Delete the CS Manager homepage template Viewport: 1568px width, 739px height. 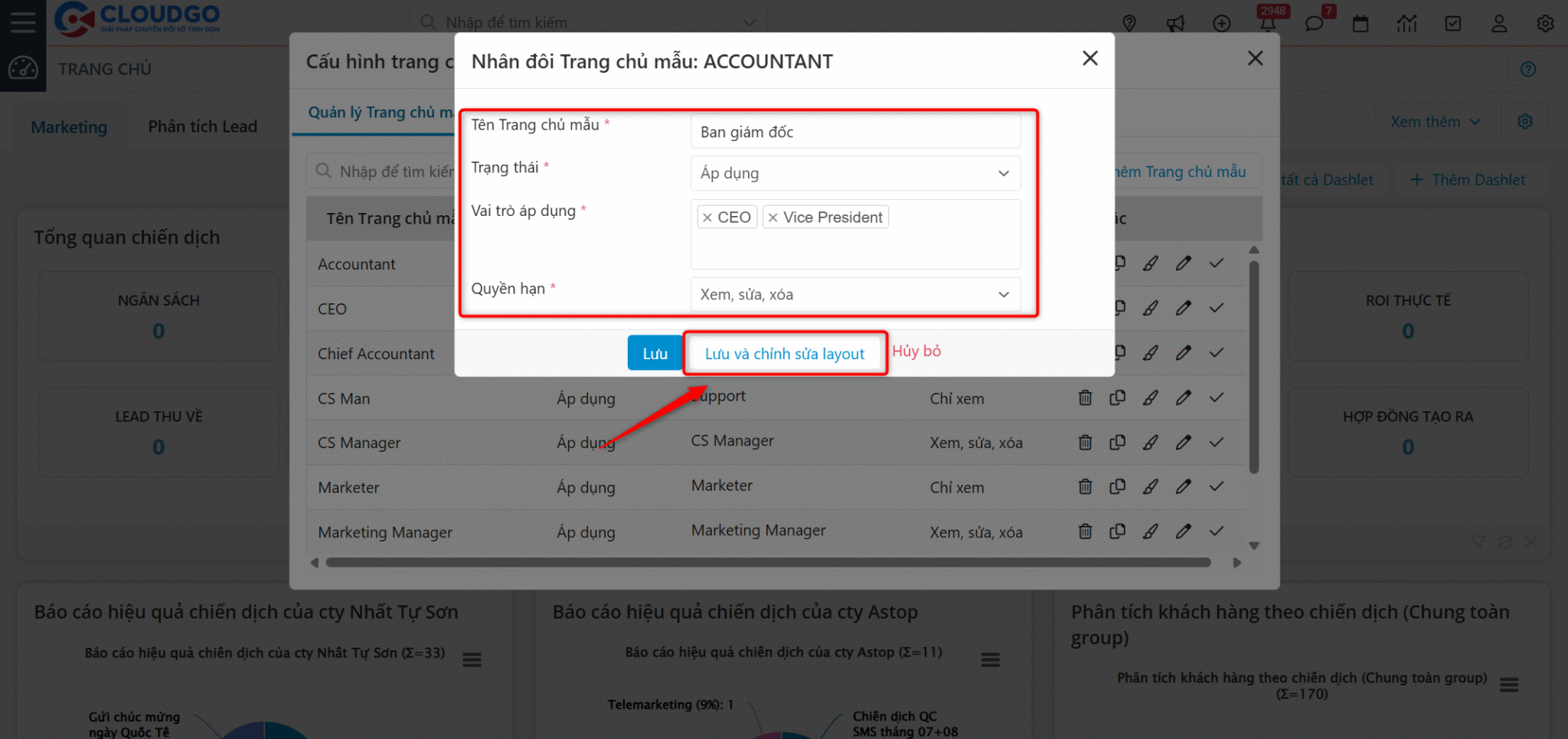(x=1085, y=443)
